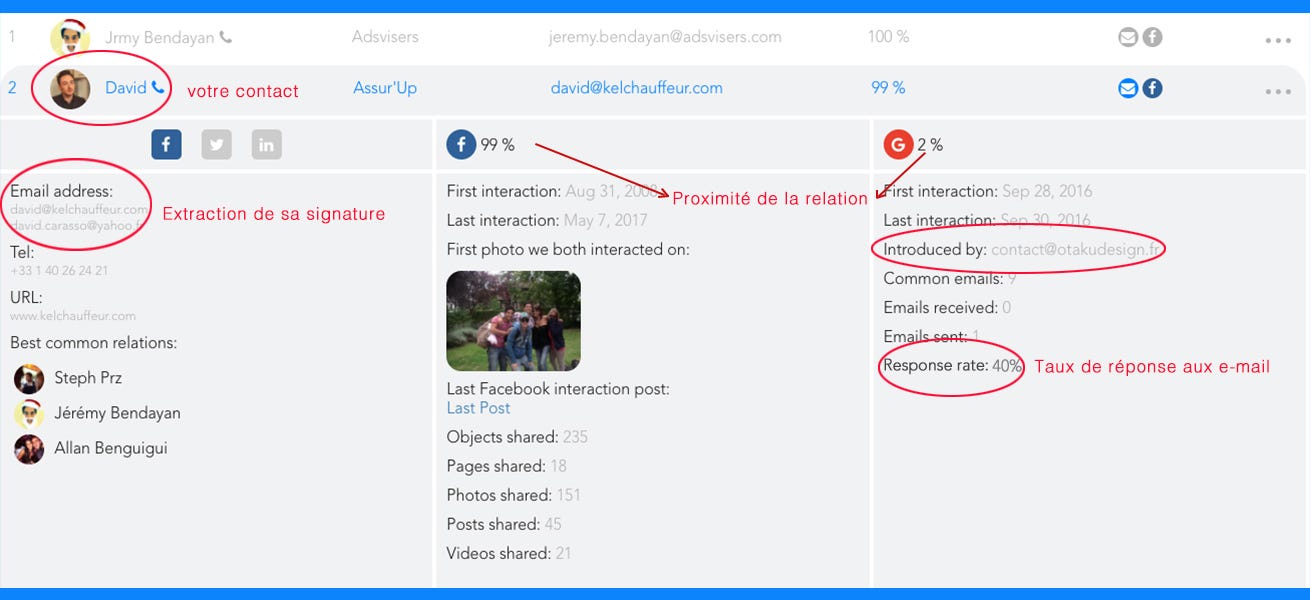
Task: Select Allan Benguigui name in common relations
Action: tap(111, 448)
